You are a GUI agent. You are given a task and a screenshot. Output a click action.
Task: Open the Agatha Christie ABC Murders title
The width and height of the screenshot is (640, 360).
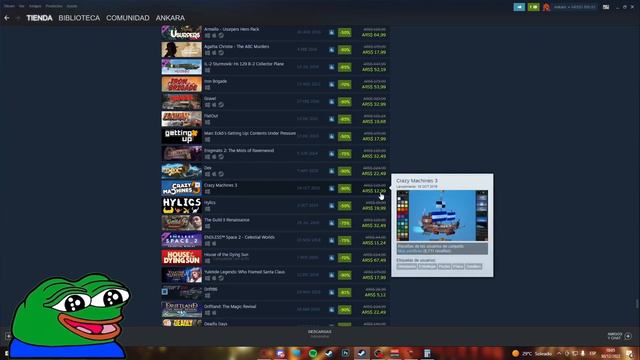[x=236, y=47]
